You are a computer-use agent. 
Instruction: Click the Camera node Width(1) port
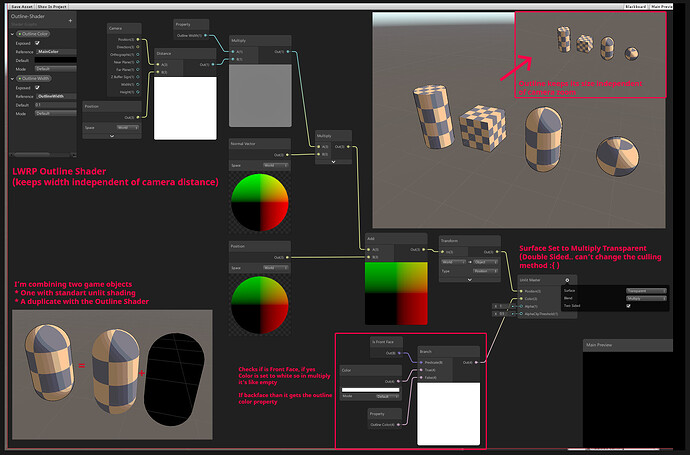138,84
